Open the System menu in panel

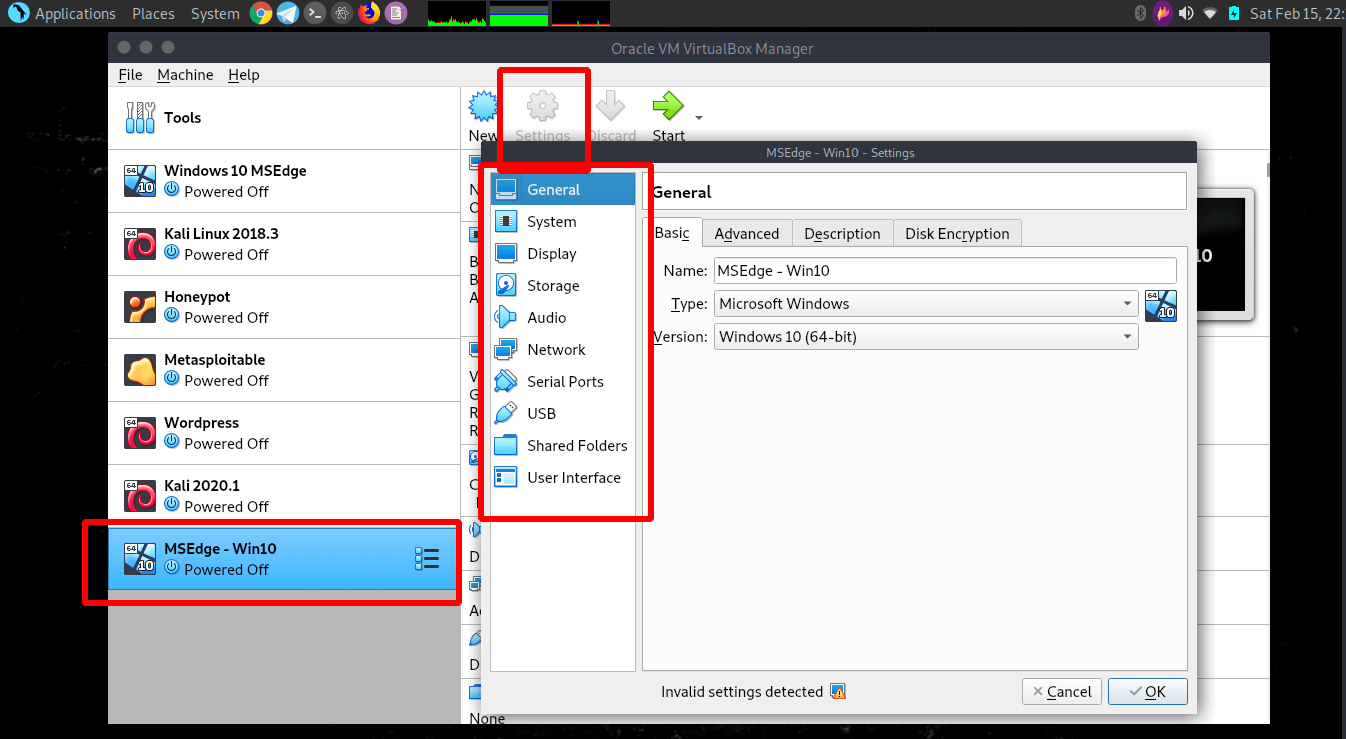tap(215, 13)
